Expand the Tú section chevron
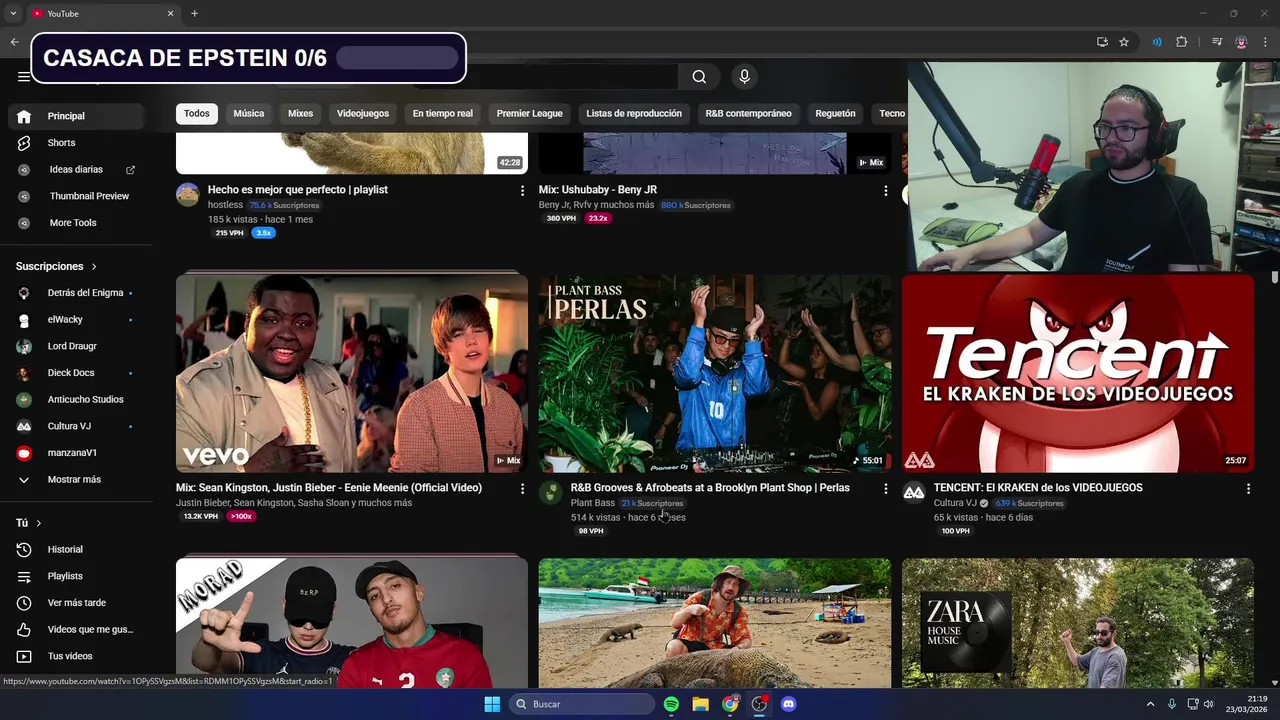Image resolution: width=1280 pixels, height=720 pixels. 39,523
